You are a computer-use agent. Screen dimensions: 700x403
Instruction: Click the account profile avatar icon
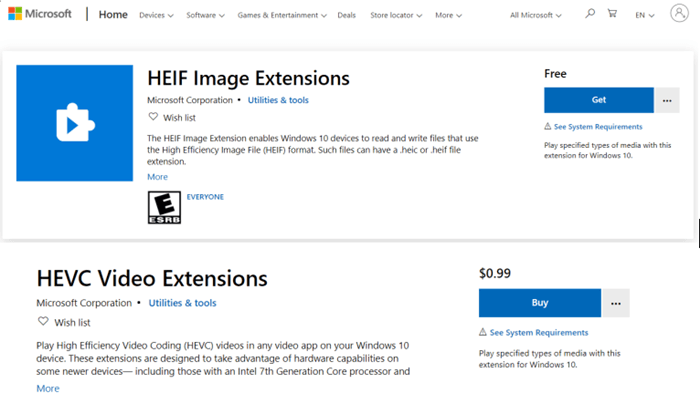(679, 13)
